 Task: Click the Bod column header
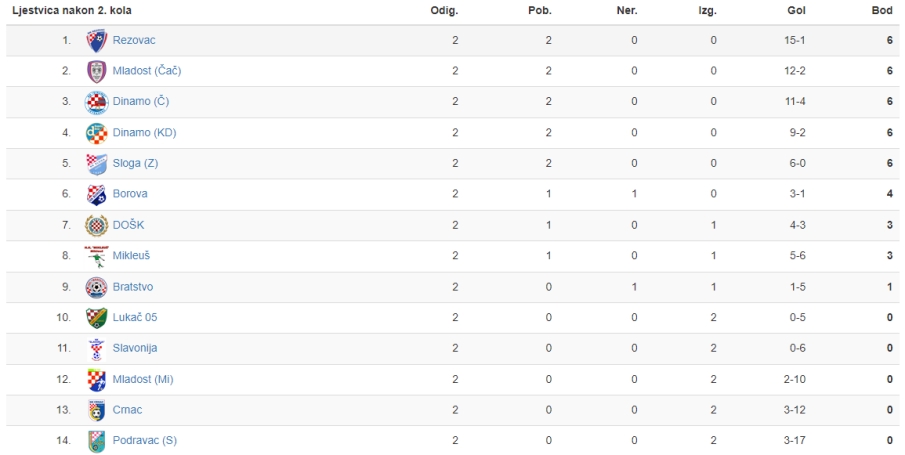882,10
